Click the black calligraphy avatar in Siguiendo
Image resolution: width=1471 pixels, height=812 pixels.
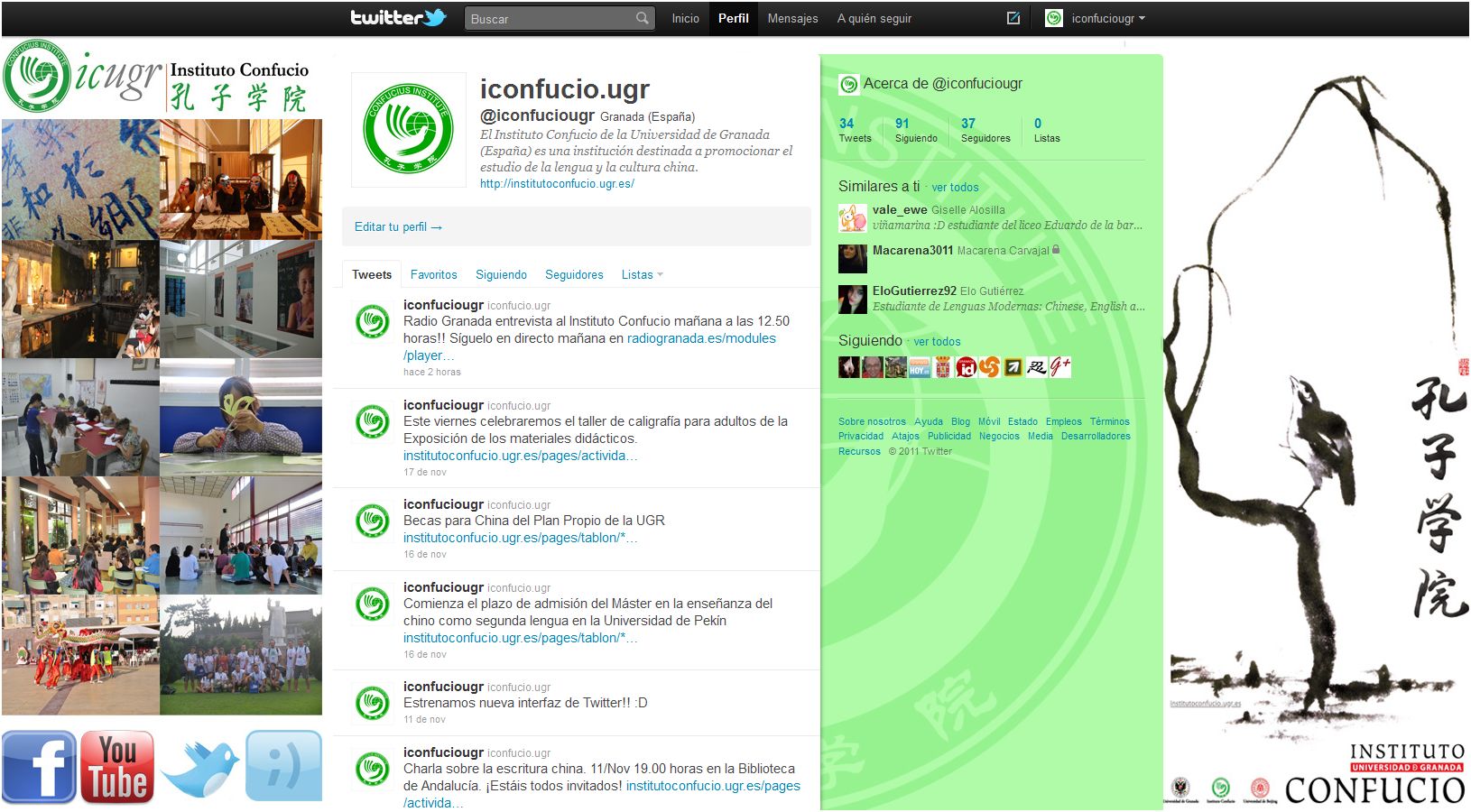coord(1036,367)
